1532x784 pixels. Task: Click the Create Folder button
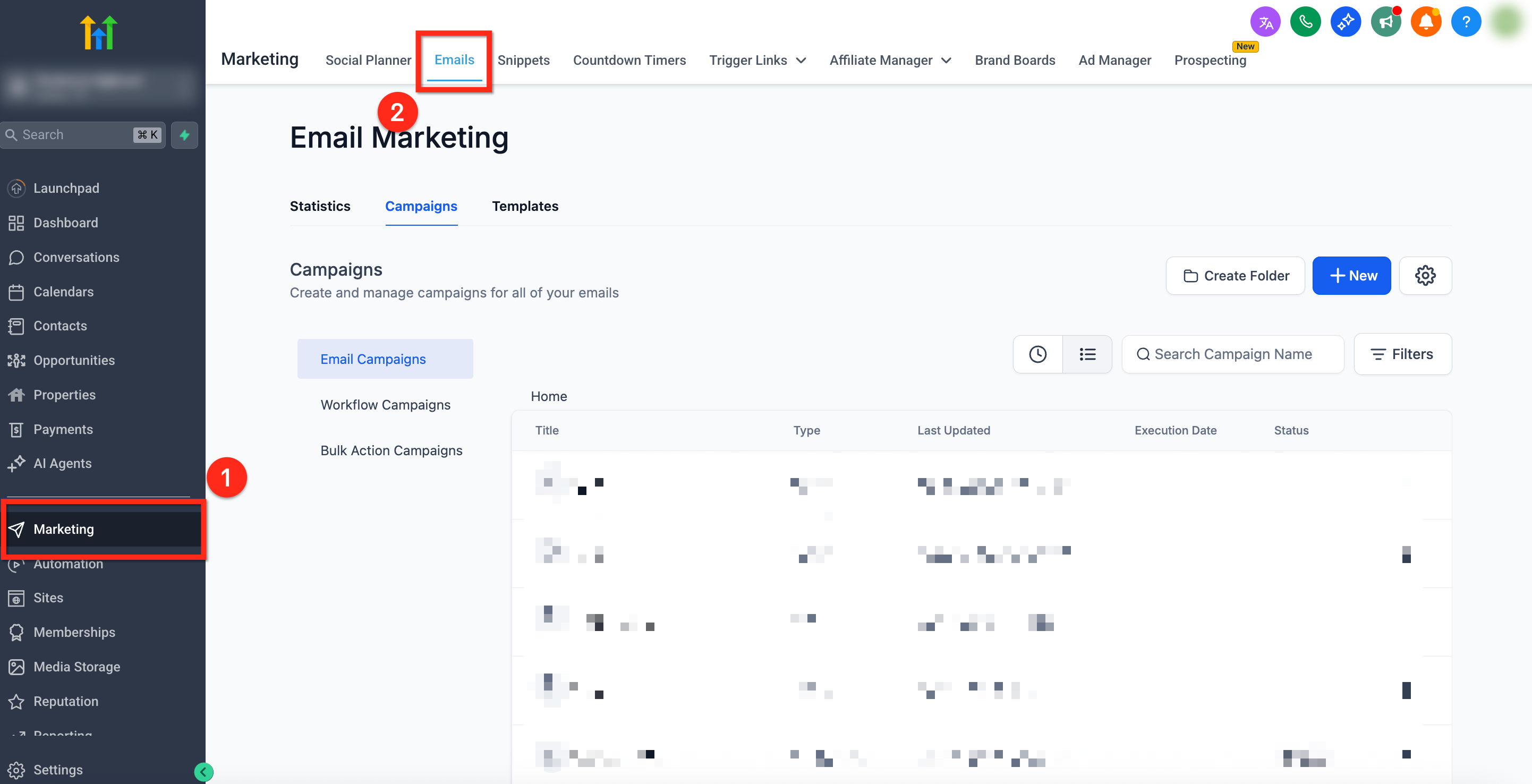(1235, 276)
